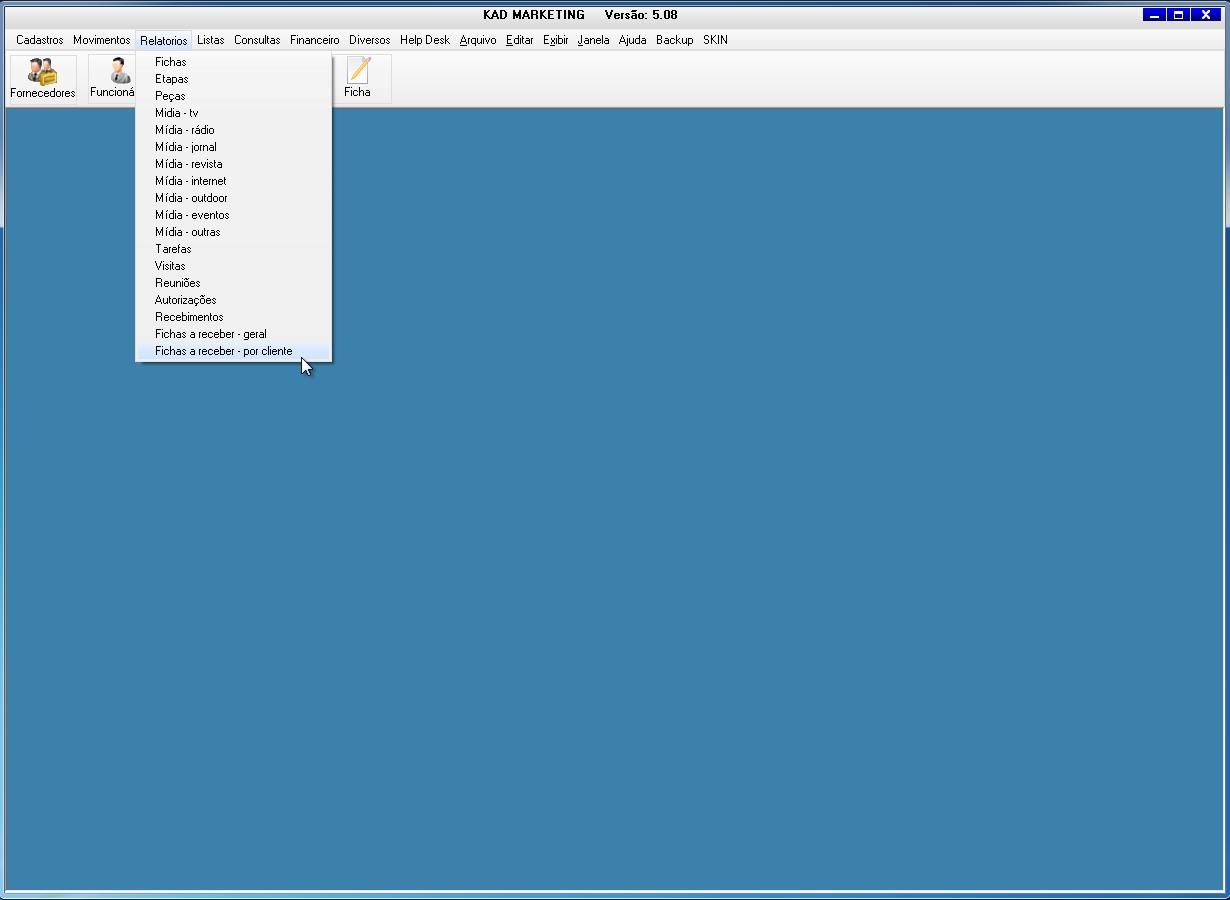1230x900 pixels.
Task: Open the Ficha pencil icon
Action: 357,79
